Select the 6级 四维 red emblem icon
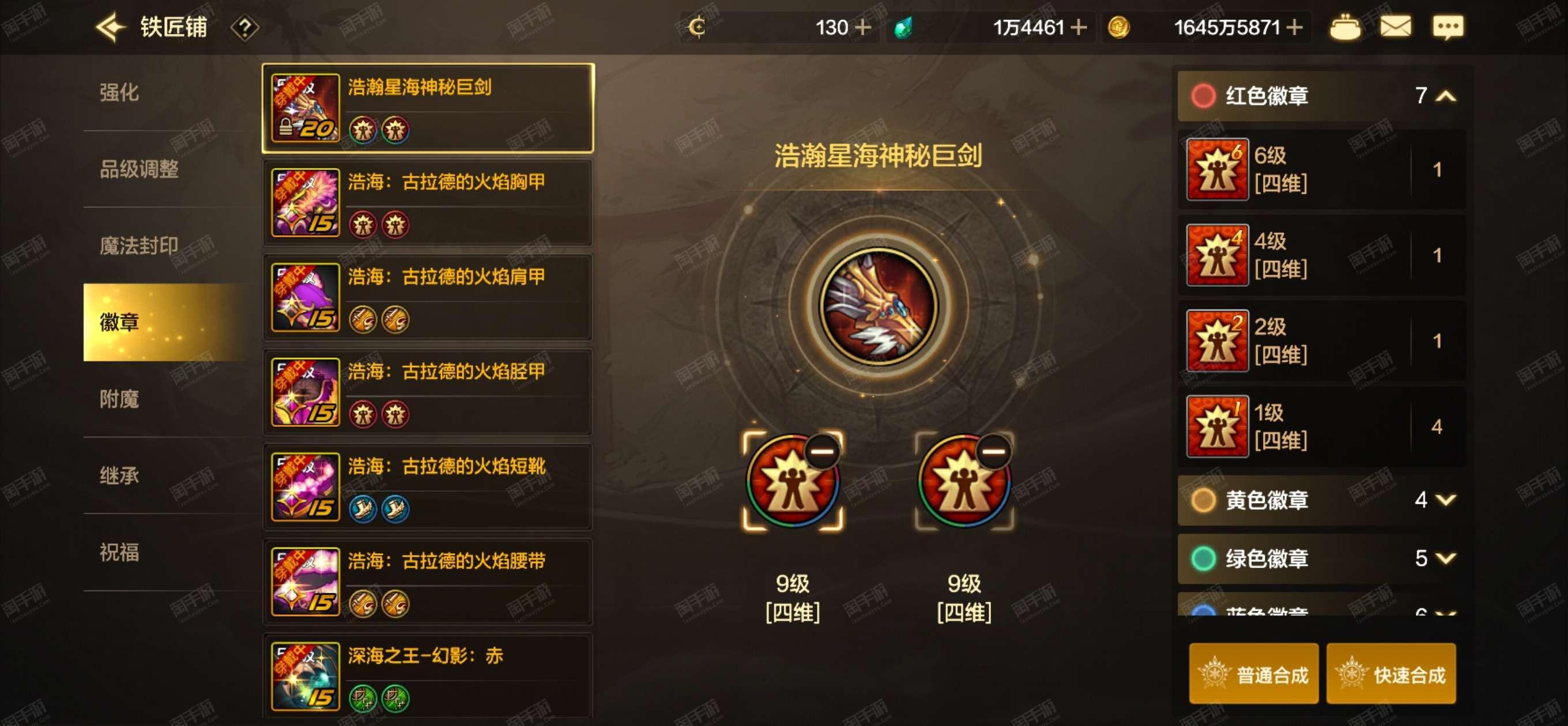 click(x=1218, y=169)
